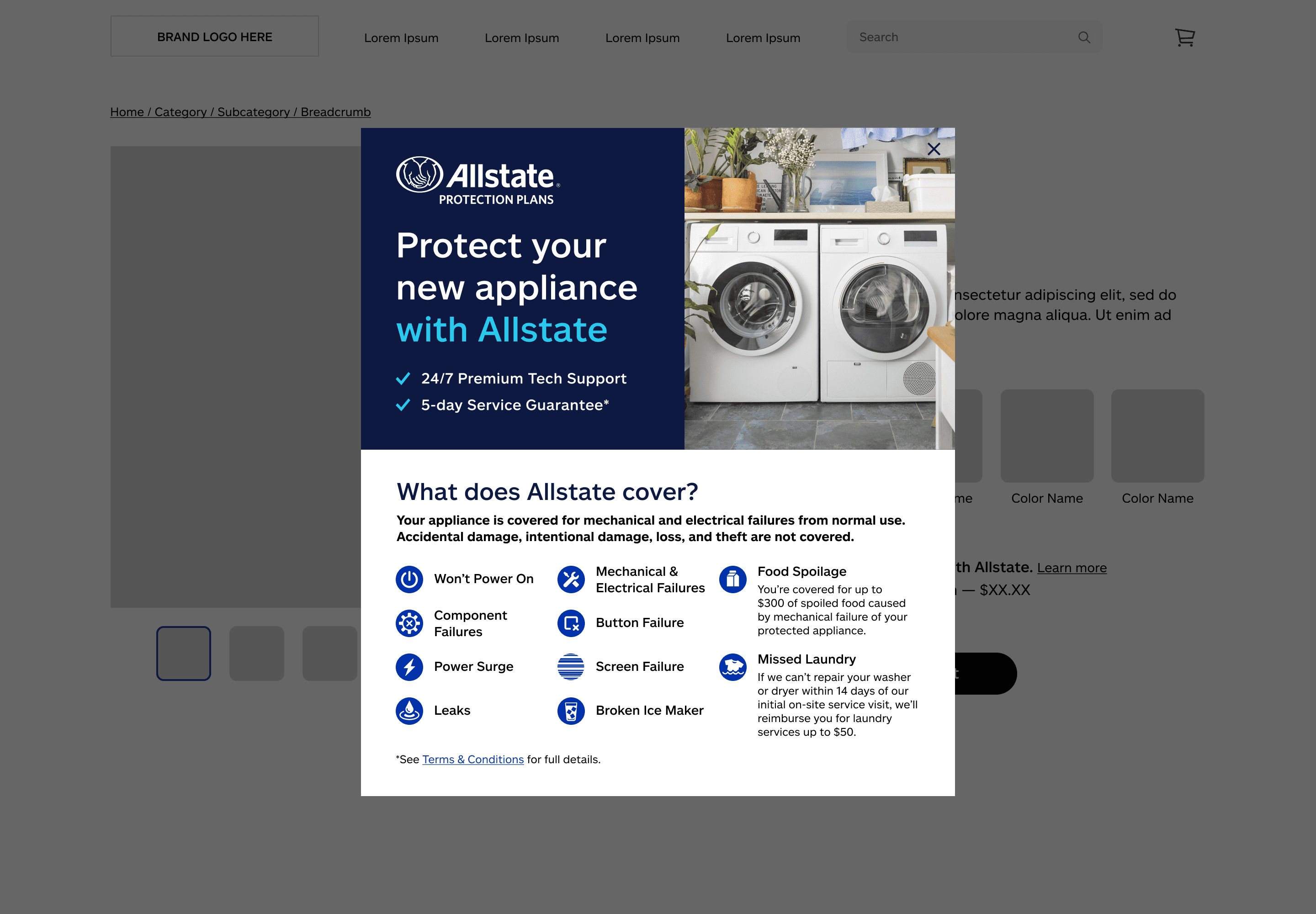Click the Power Surge lightning bolt icon

pos(409,667)
